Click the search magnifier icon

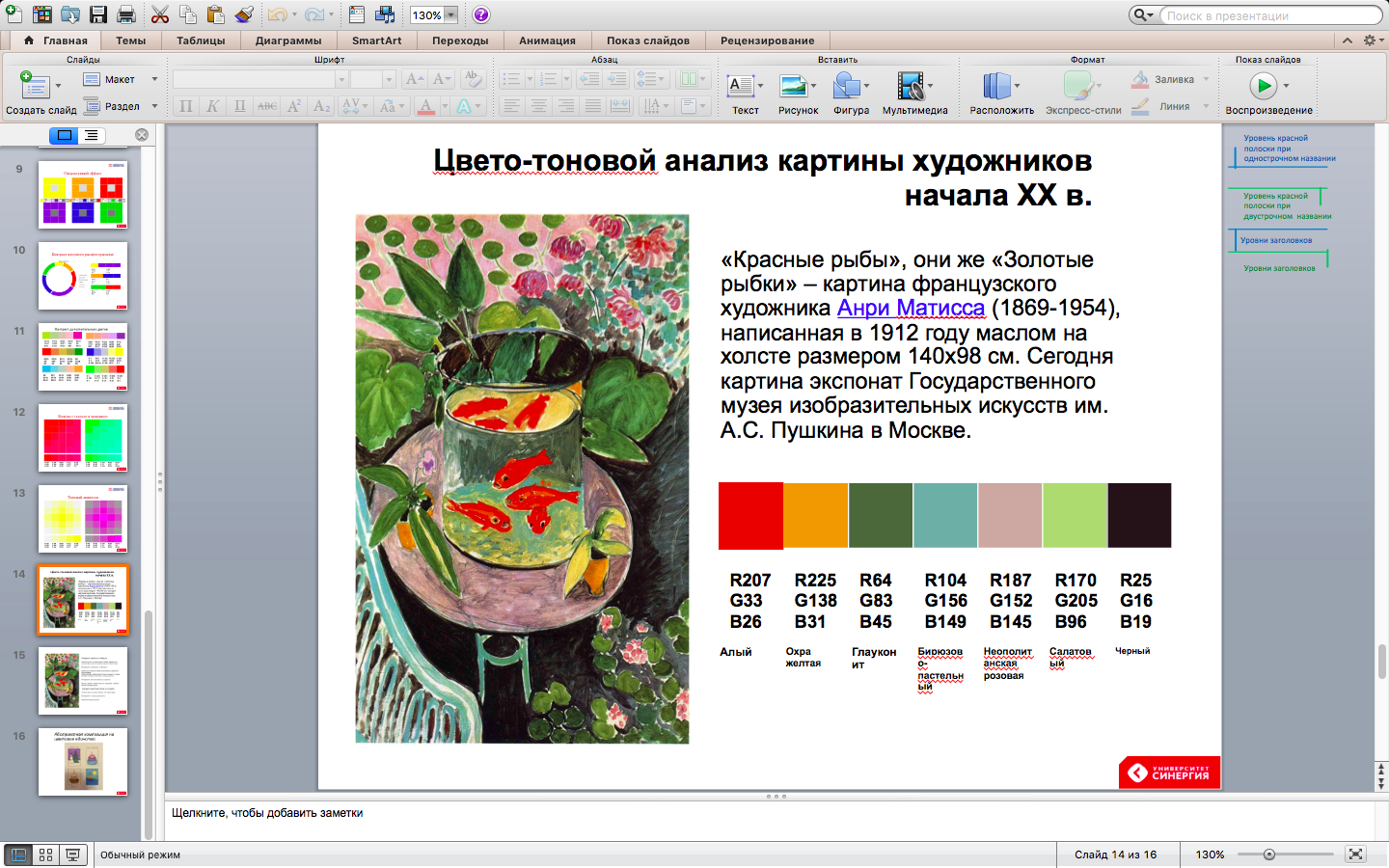(x=1141, y=15)
